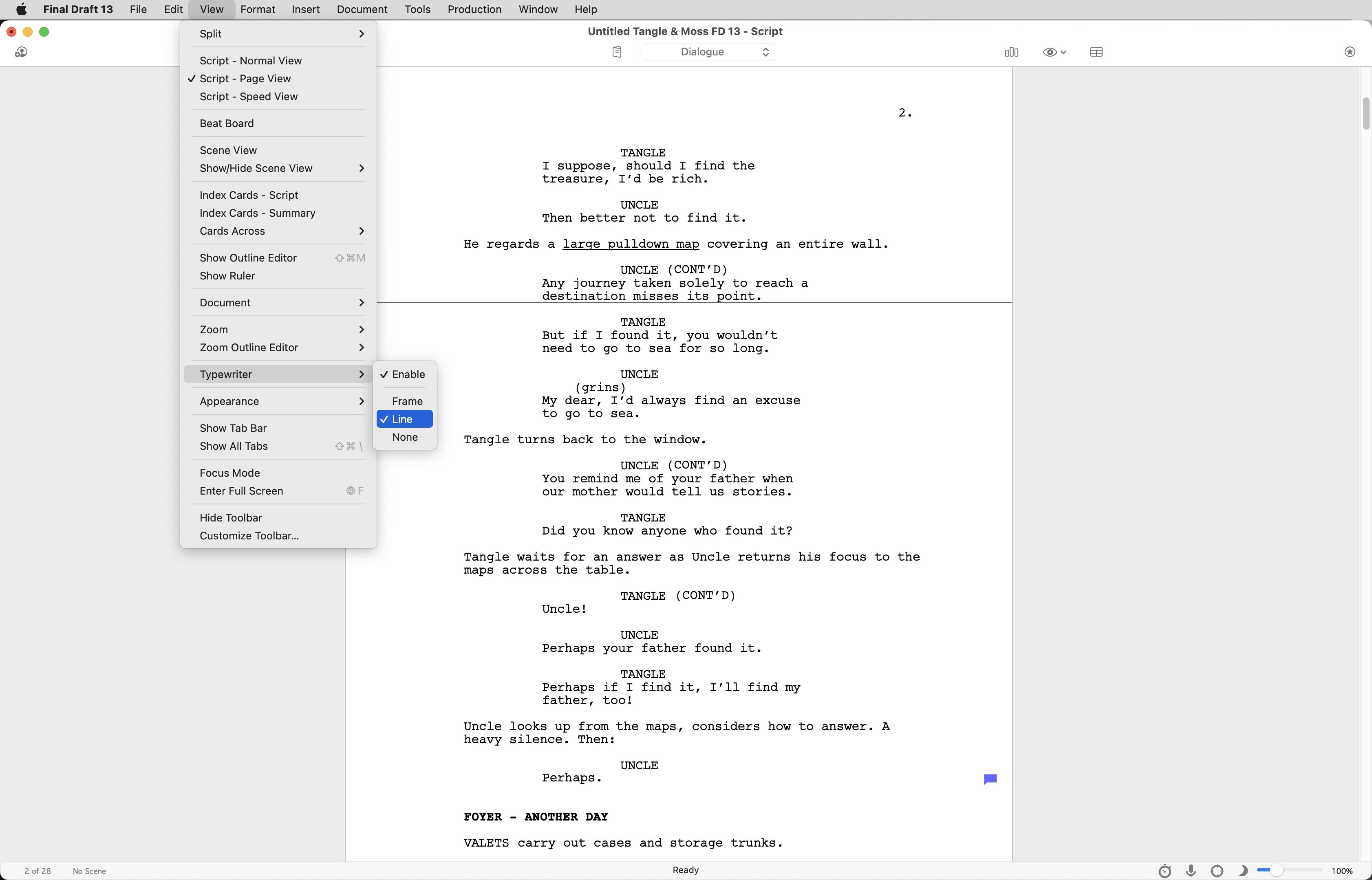This screenshot has width=1372, height=880.
Task: Open statistics using the bar chart icon
Action: click(x=1011, y=52)
